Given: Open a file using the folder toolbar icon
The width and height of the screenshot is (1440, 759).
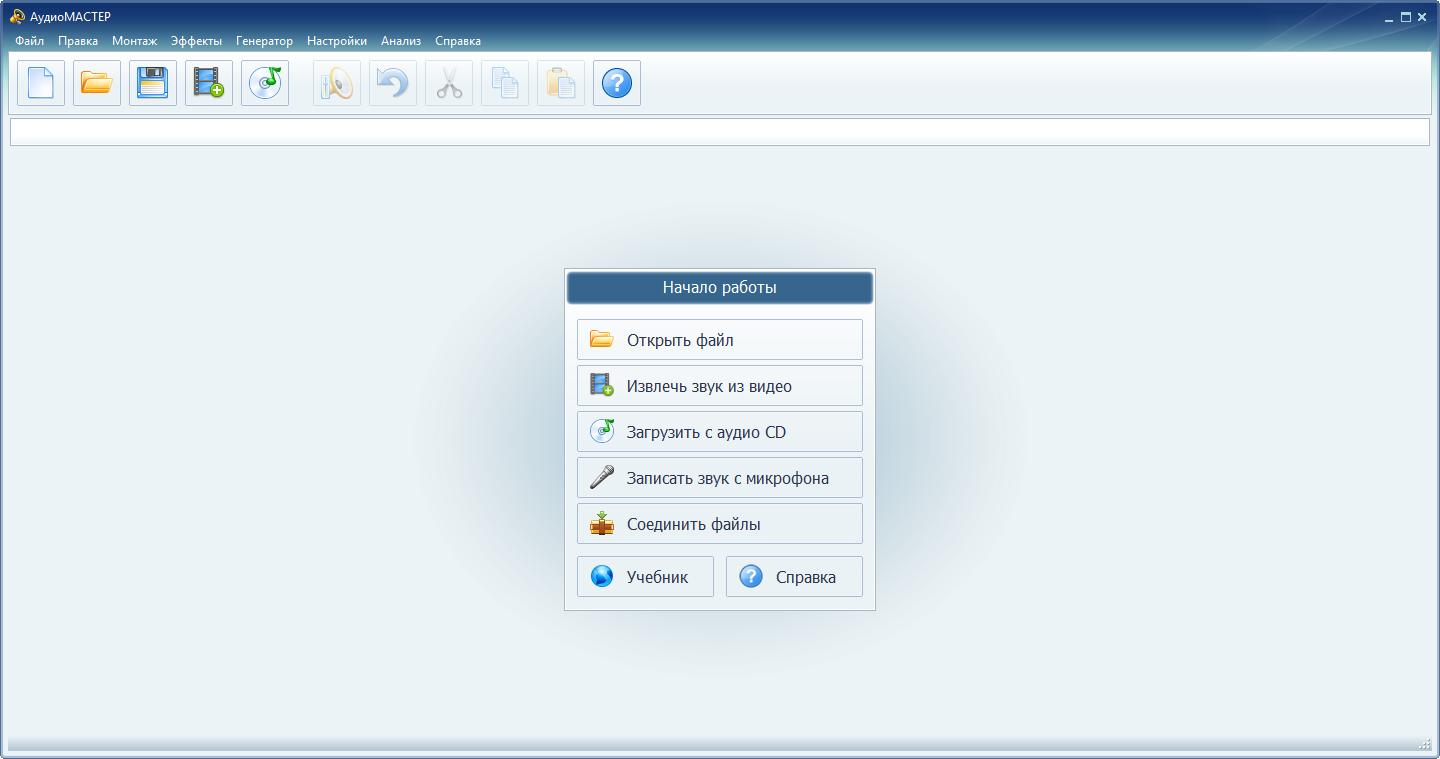Looking at the screenshot, I should click(x=97, y=83).
